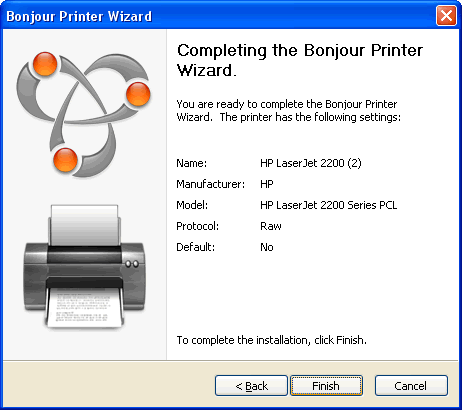Screen dimensions: 462x410
Task: Click the bottom orange Bonjour sphere
Action: (65, 160)
